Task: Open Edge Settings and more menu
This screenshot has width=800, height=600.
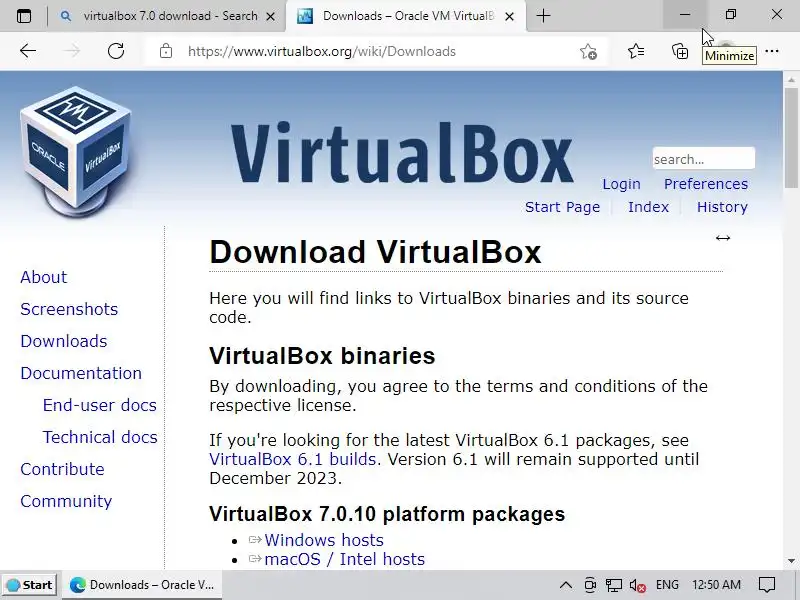Action: click(772, 51)
